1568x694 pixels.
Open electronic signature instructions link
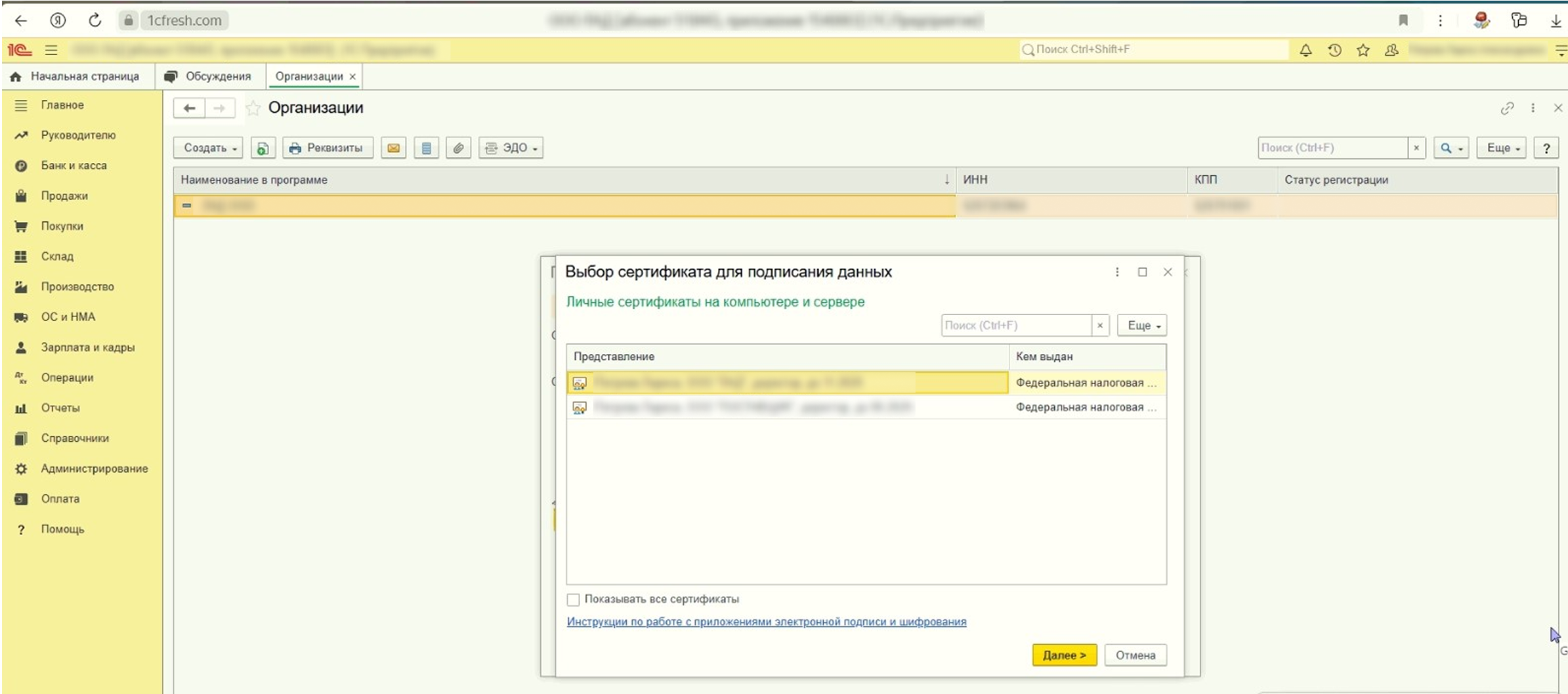click(766, 622)
